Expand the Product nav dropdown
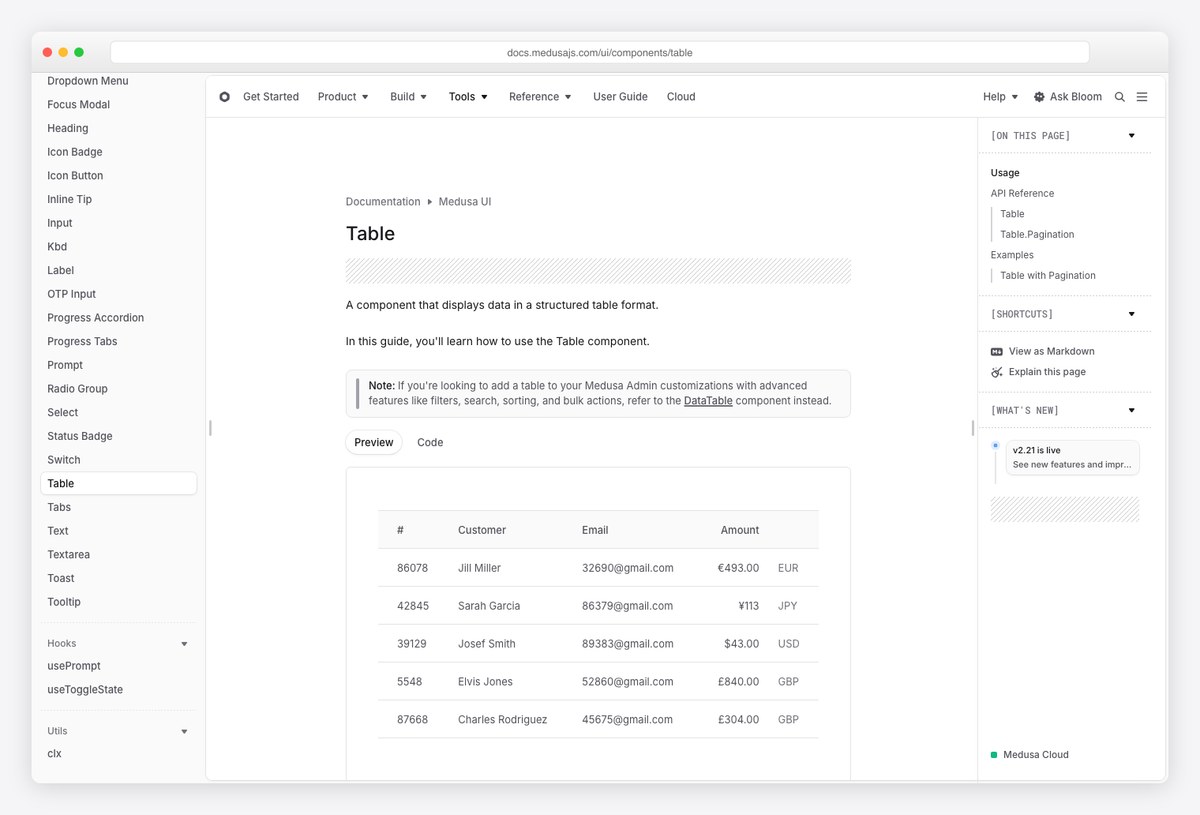 [x=343, y=97]
